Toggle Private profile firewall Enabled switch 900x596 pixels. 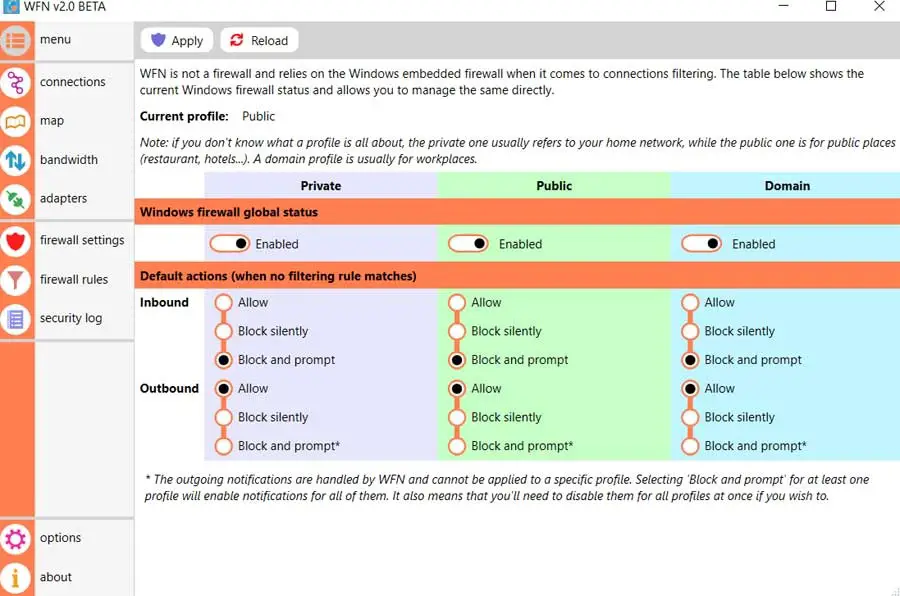coord(229,244)
